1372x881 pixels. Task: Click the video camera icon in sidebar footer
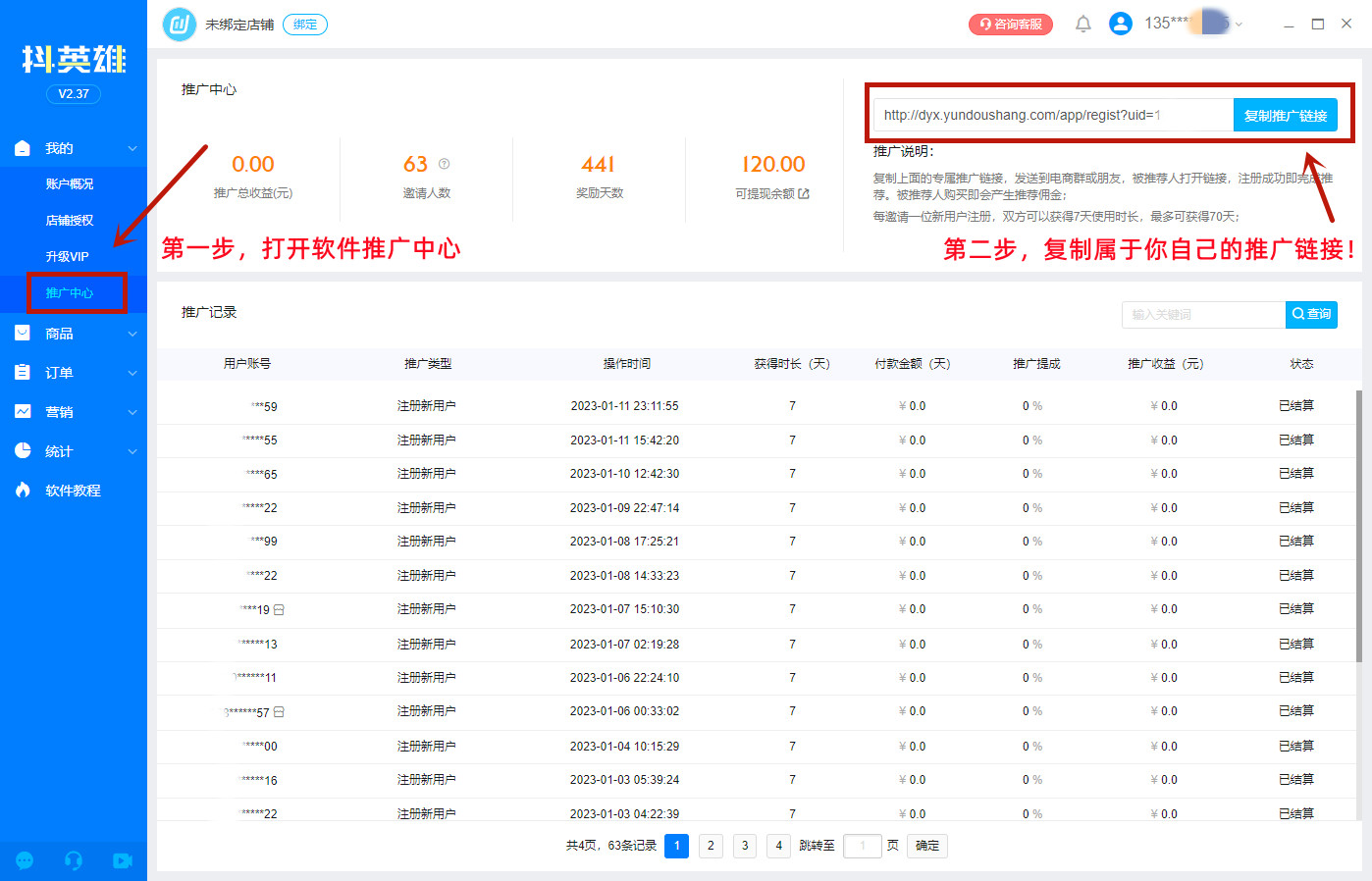[x=123, y=860]
